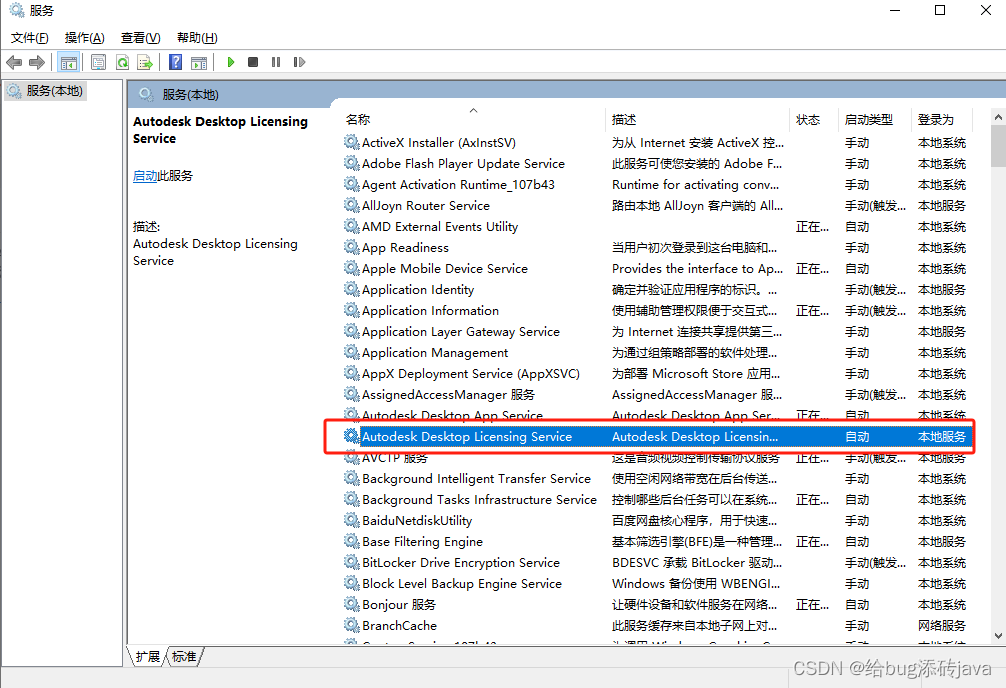Select Apple Mobile Device Service
This screenshot has height=688, width=1006.
[x=658, y=268]
